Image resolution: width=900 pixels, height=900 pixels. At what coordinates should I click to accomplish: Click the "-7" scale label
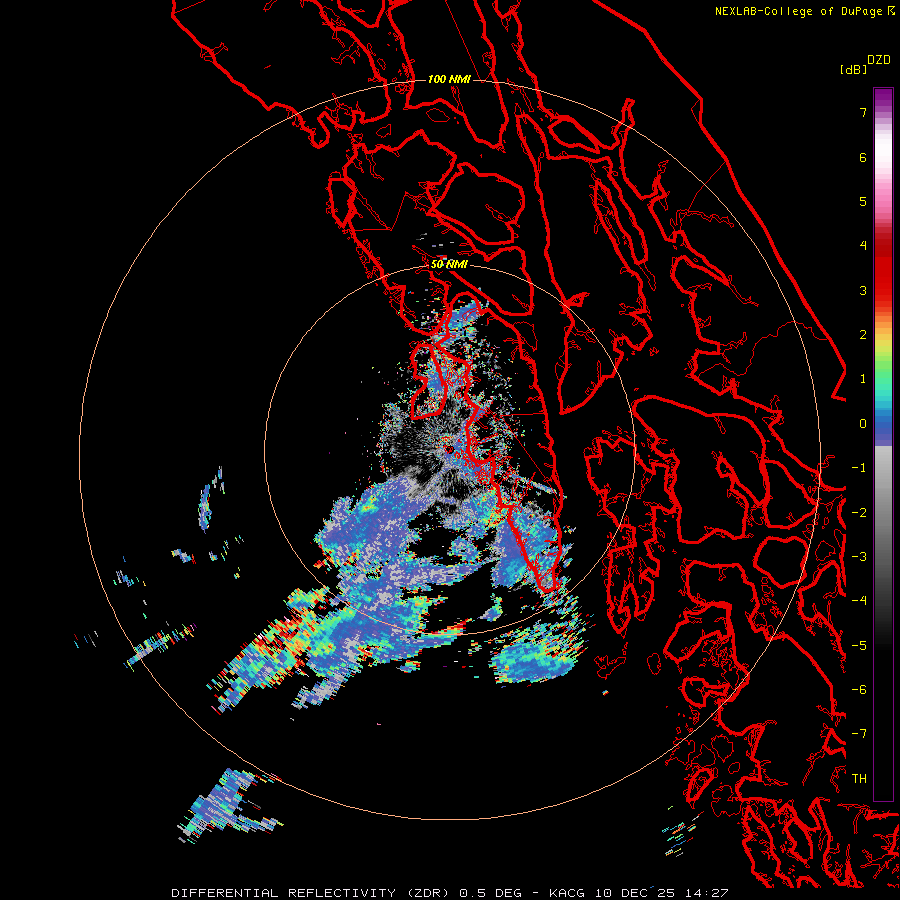pyautogui.click(x=859, y=734)
